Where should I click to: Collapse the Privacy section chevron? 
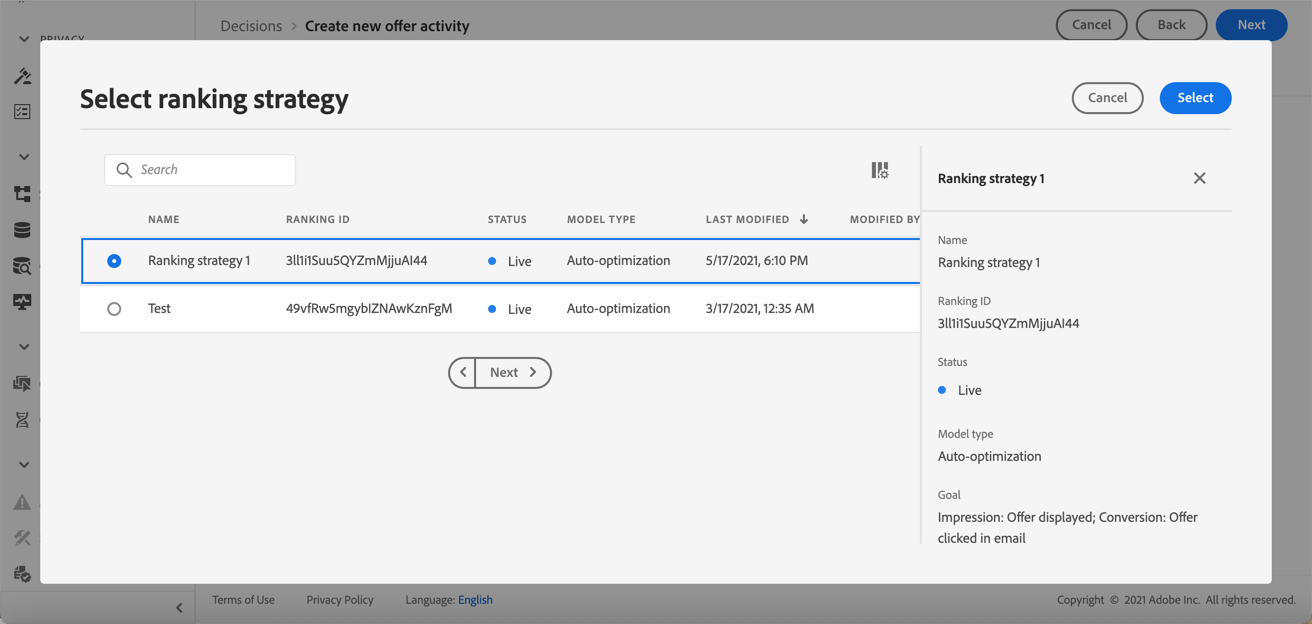[24, 40]
